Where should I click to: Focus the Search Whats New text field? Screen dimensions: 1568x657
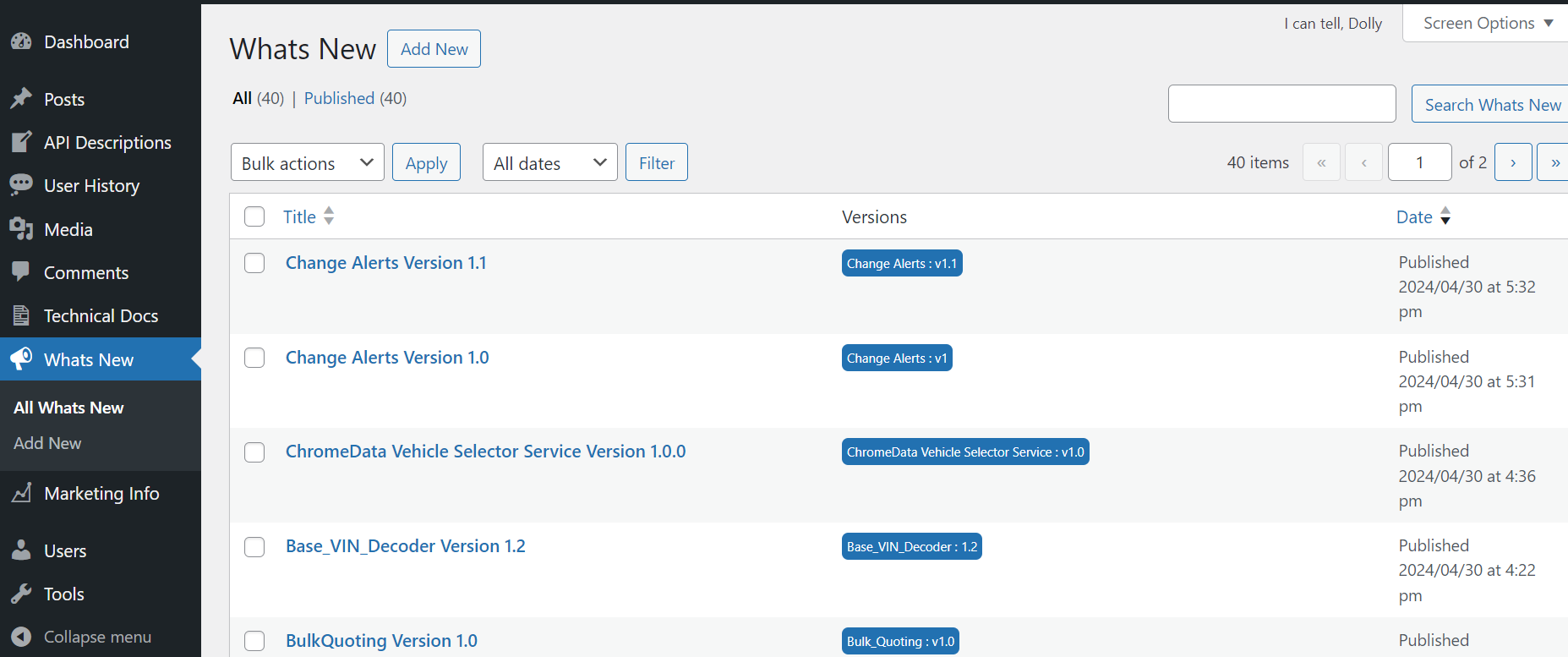(x=1281, y=103)
